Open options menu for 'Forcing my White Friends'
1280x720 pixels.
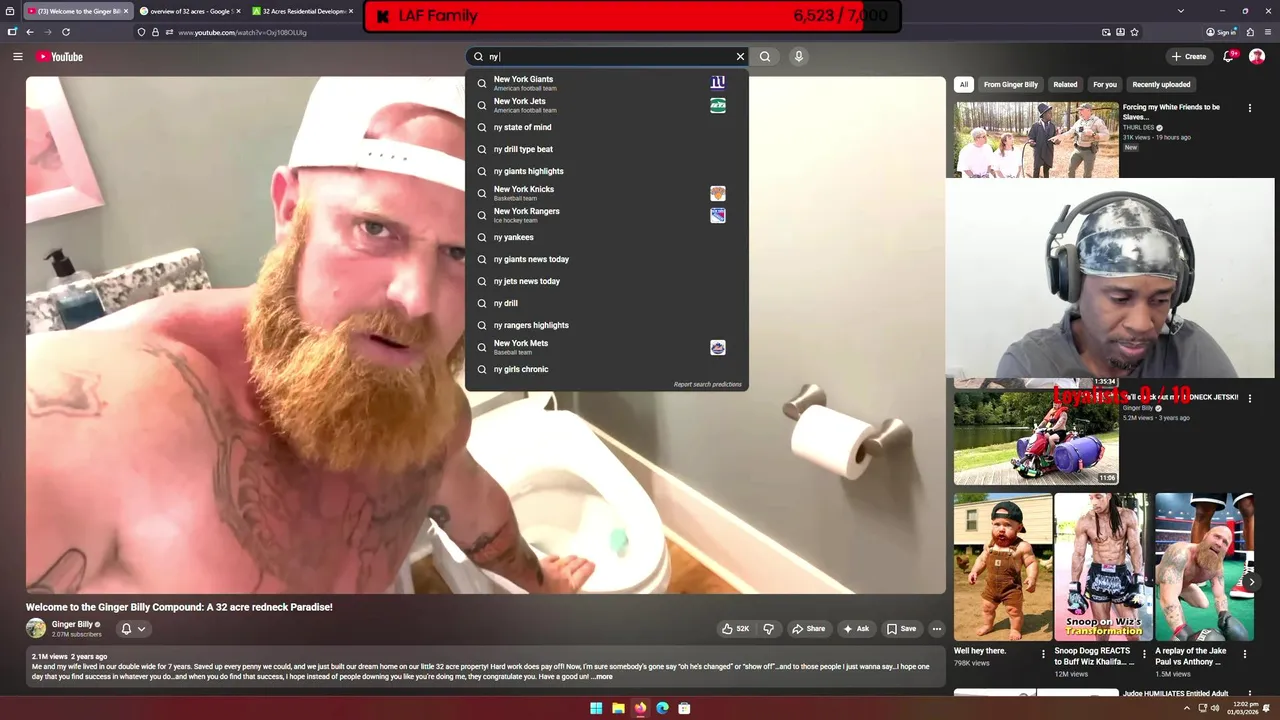1249,108
